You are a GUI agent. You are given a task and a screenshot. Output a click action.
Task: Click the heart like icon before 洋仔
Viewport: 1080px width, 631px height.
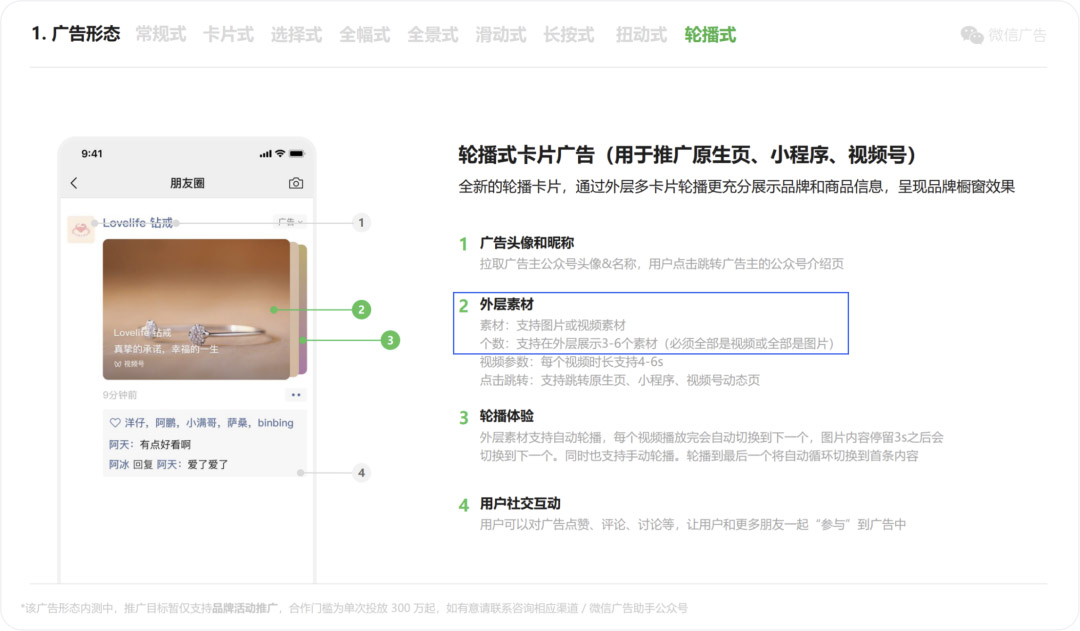tap(115, 423)
